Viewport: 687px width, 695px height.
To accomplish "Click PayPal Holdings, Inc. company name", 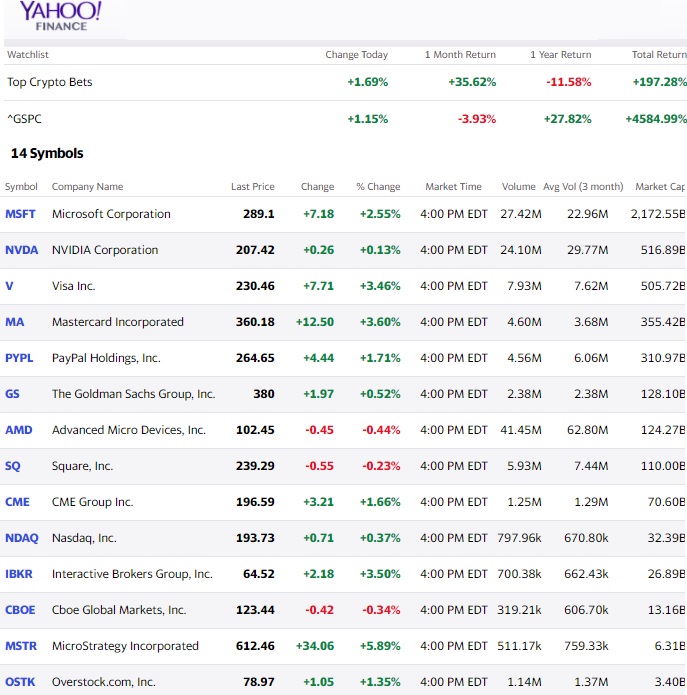I will [x=106, y=358].
